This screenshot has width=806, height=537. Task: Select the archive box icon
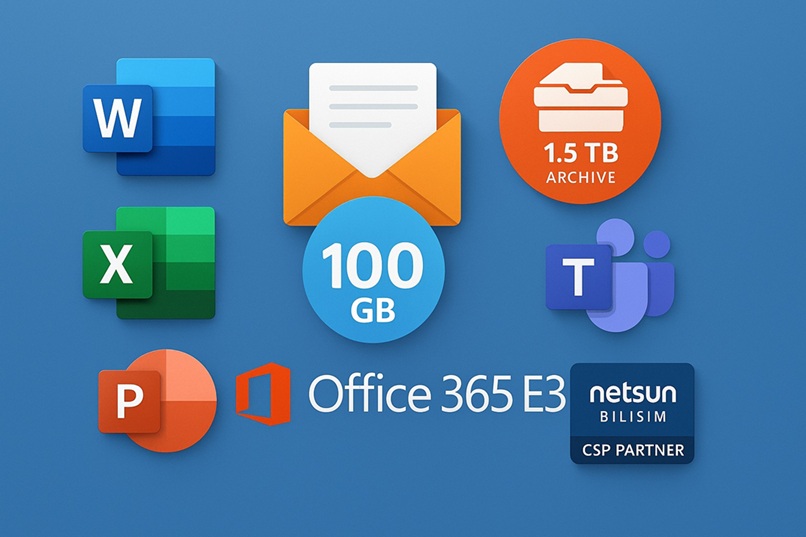[579, 100]
